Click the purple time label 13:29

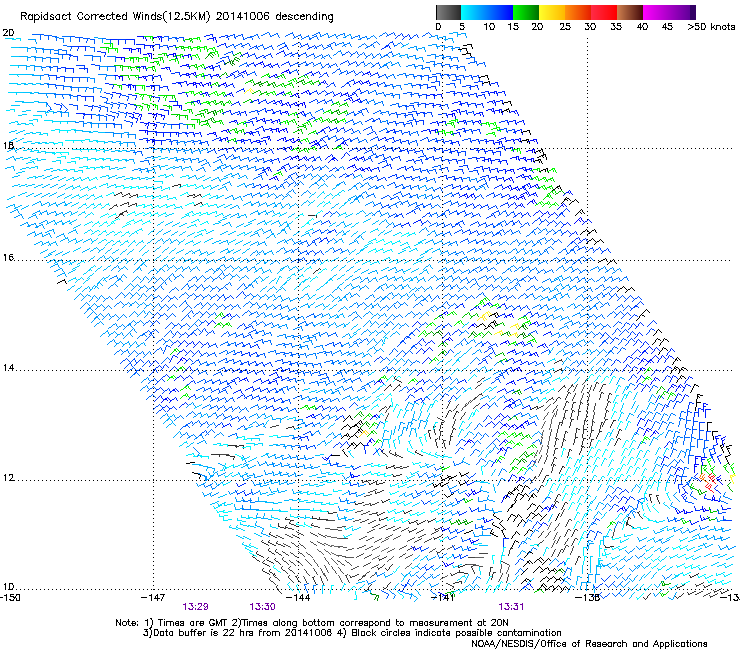(195, 607)
